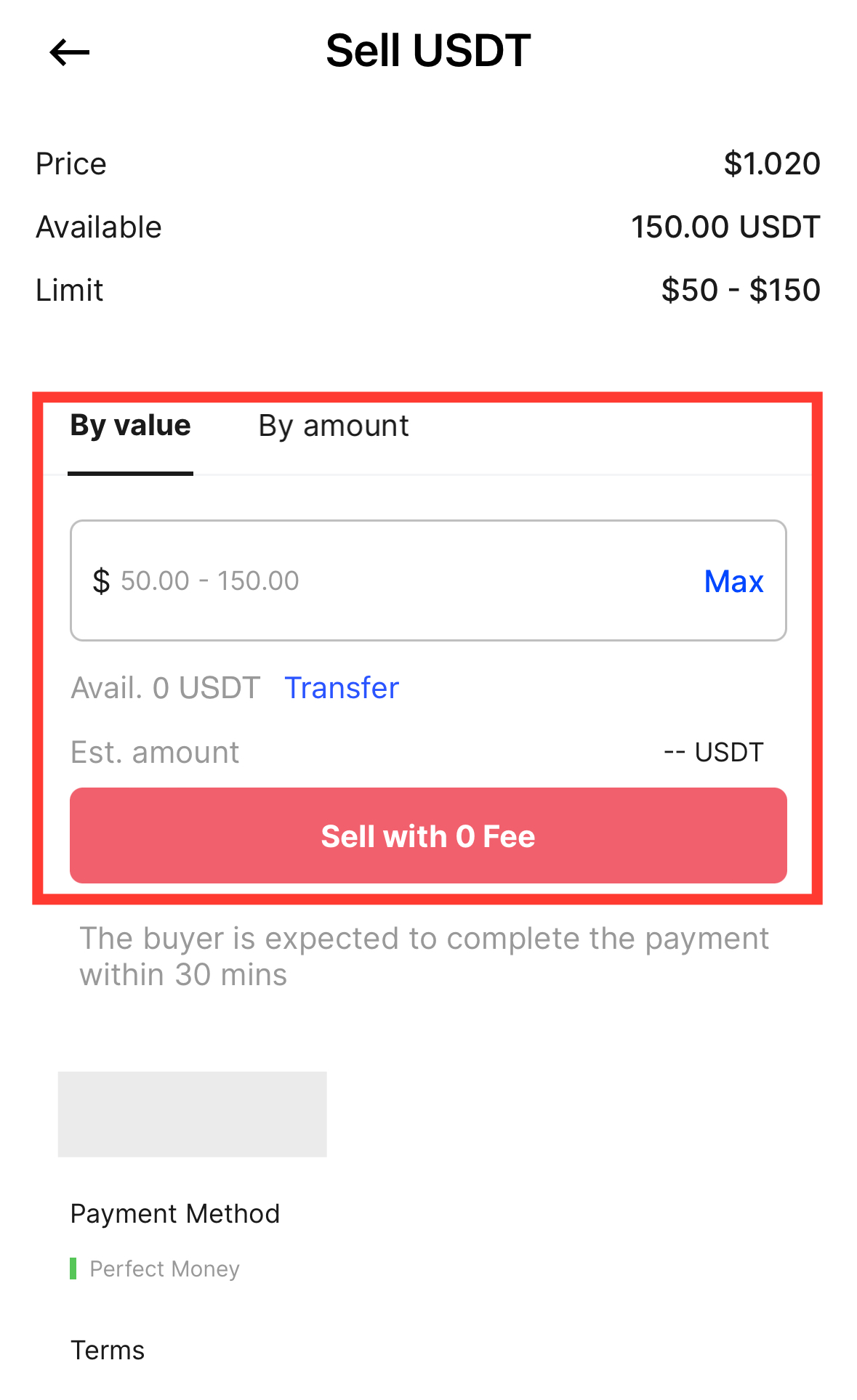Open the Transfer link
This screenshot has width=857, height=1400.
pos(342,688)
